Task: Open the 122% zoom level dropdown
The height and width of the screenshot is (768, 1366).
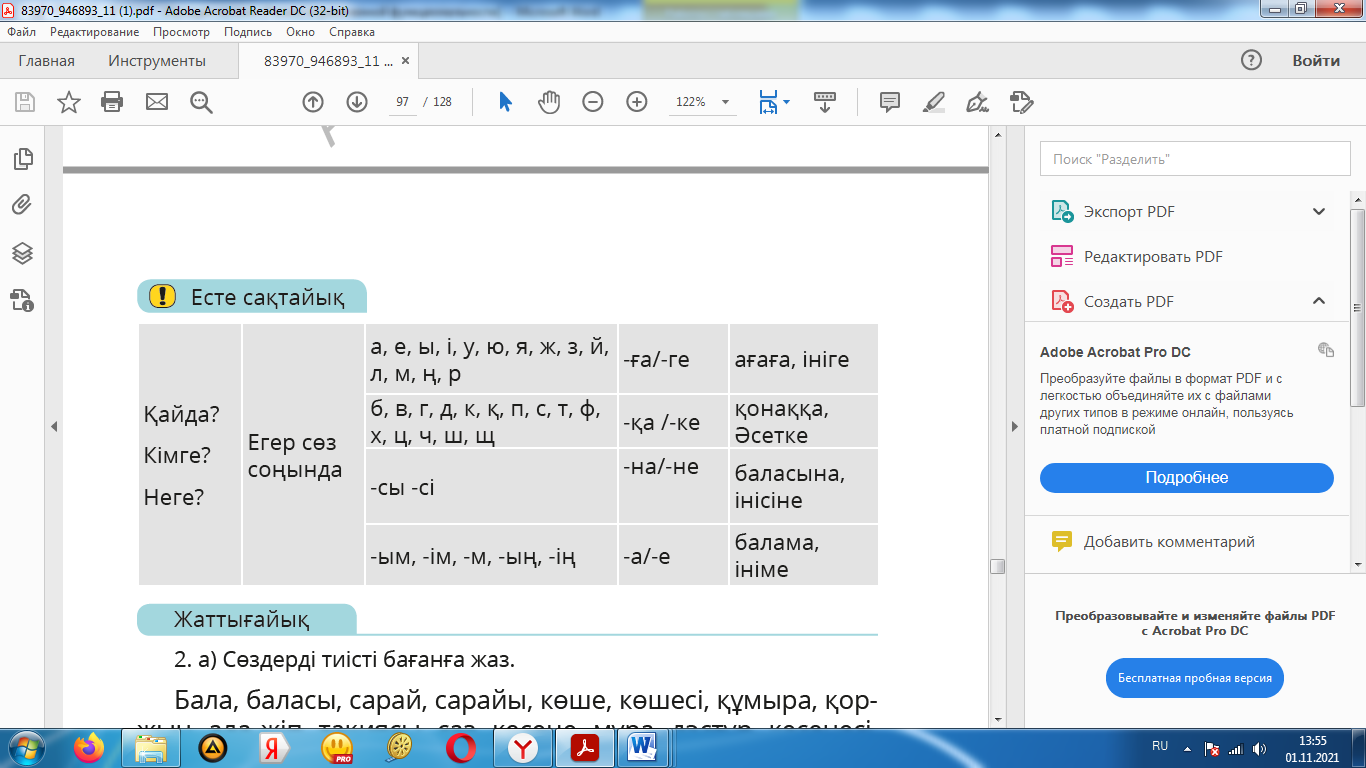Action: (x=725, y=102)
